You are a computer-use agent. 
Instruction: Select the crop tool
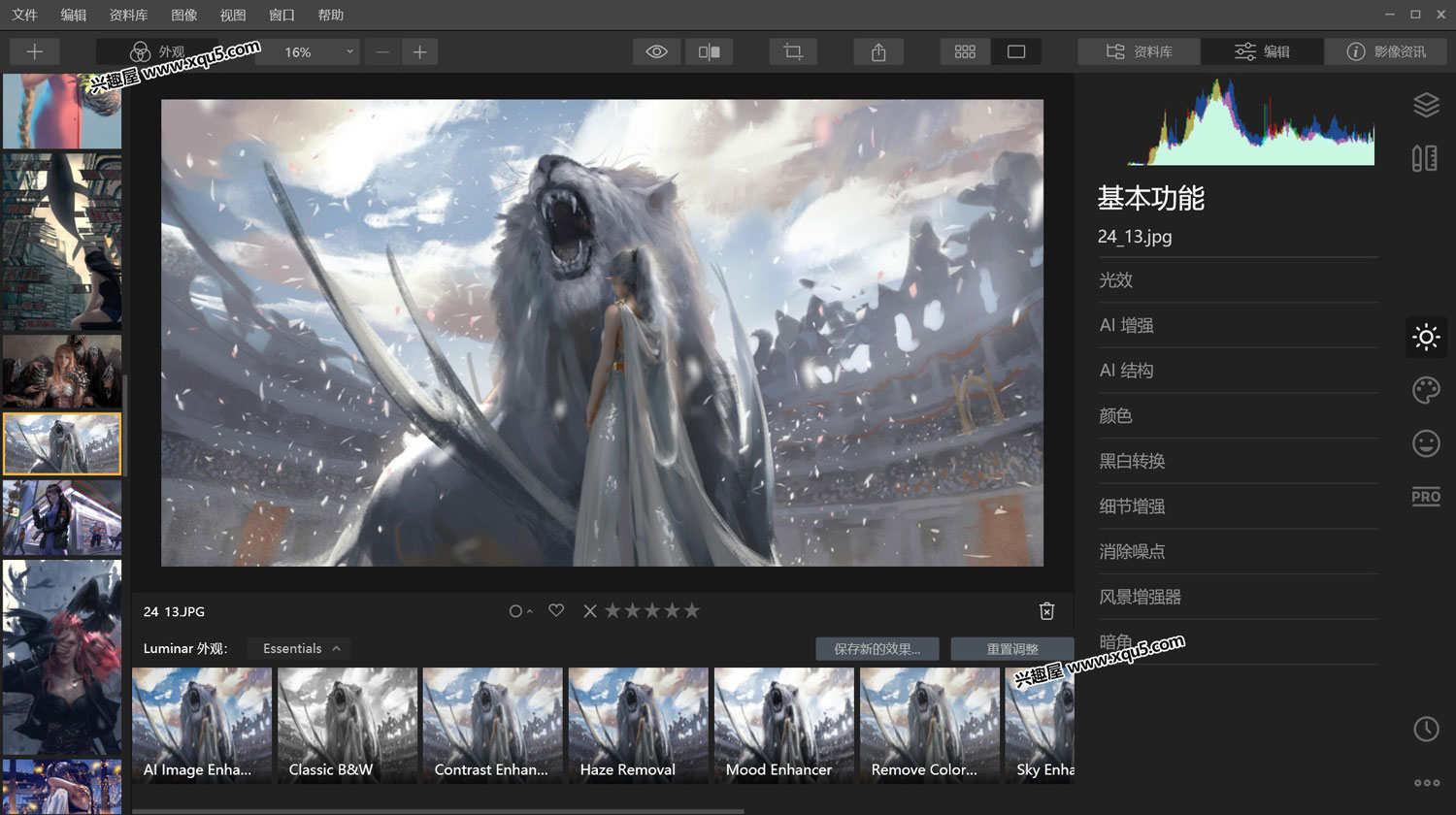click(793, 51)
